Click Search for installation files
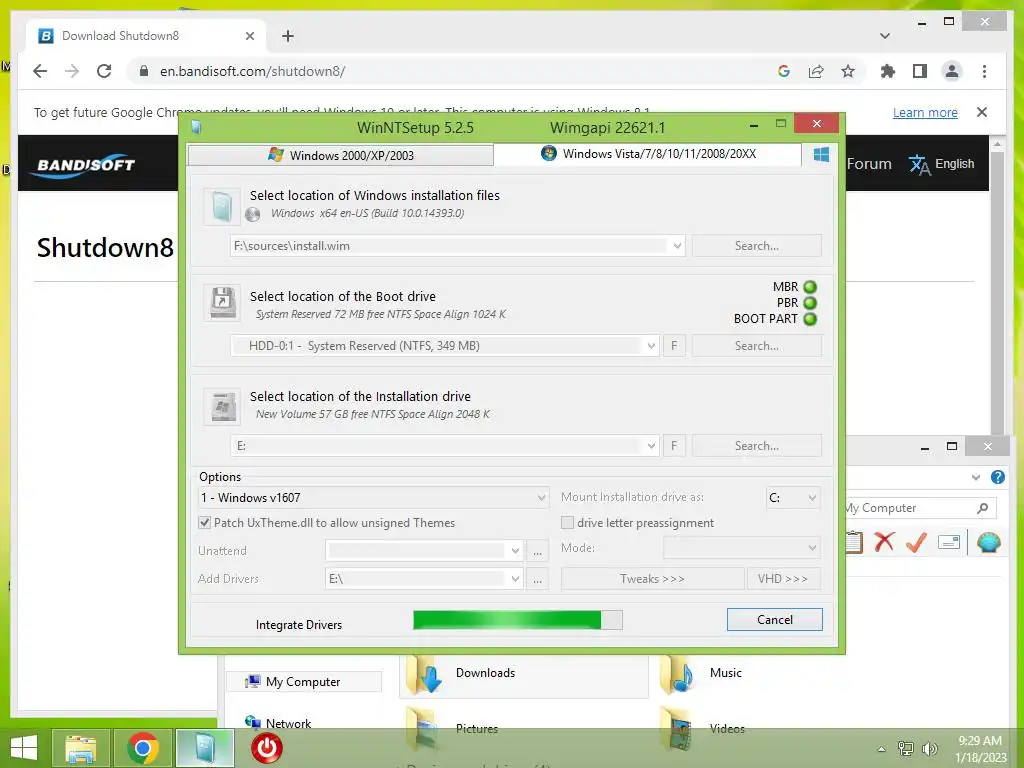This screenshot has height=768, width=1024. (757, 246)
